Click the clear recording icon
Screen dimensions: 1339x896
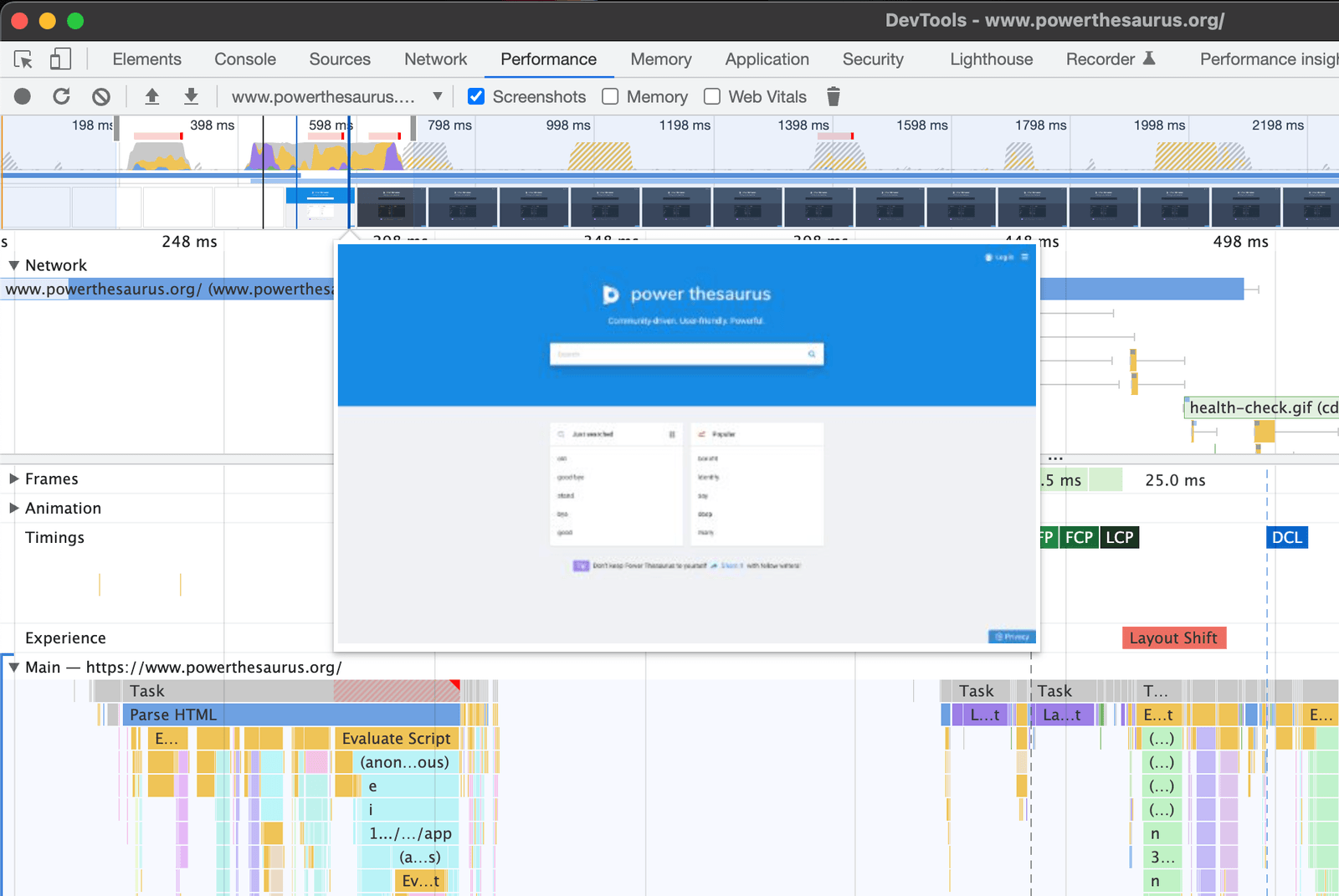[x=101, y=97]
